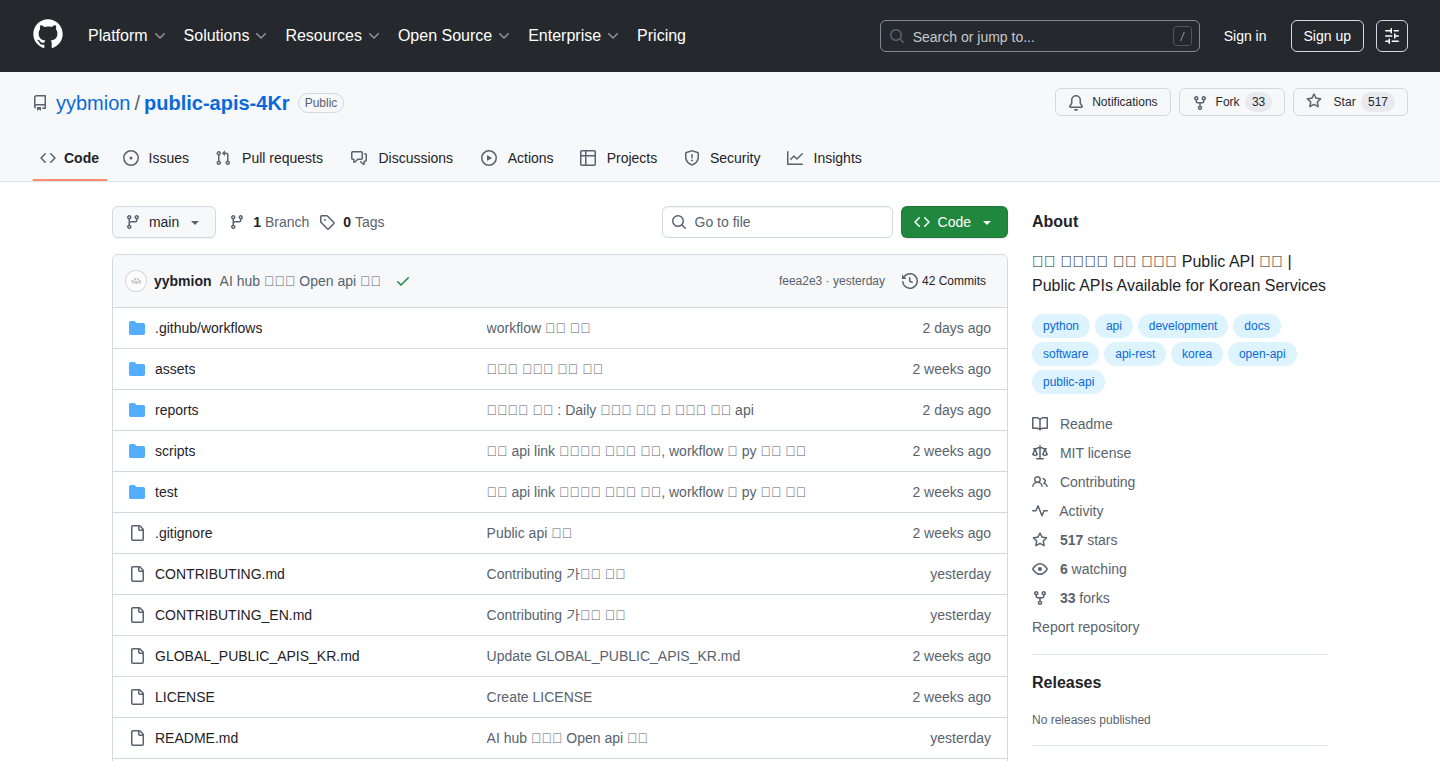The height and width of the screenshot is (761, 1440).
Task: Open the public-apis-4Kr repository link
Action: [x=217, y=103]
